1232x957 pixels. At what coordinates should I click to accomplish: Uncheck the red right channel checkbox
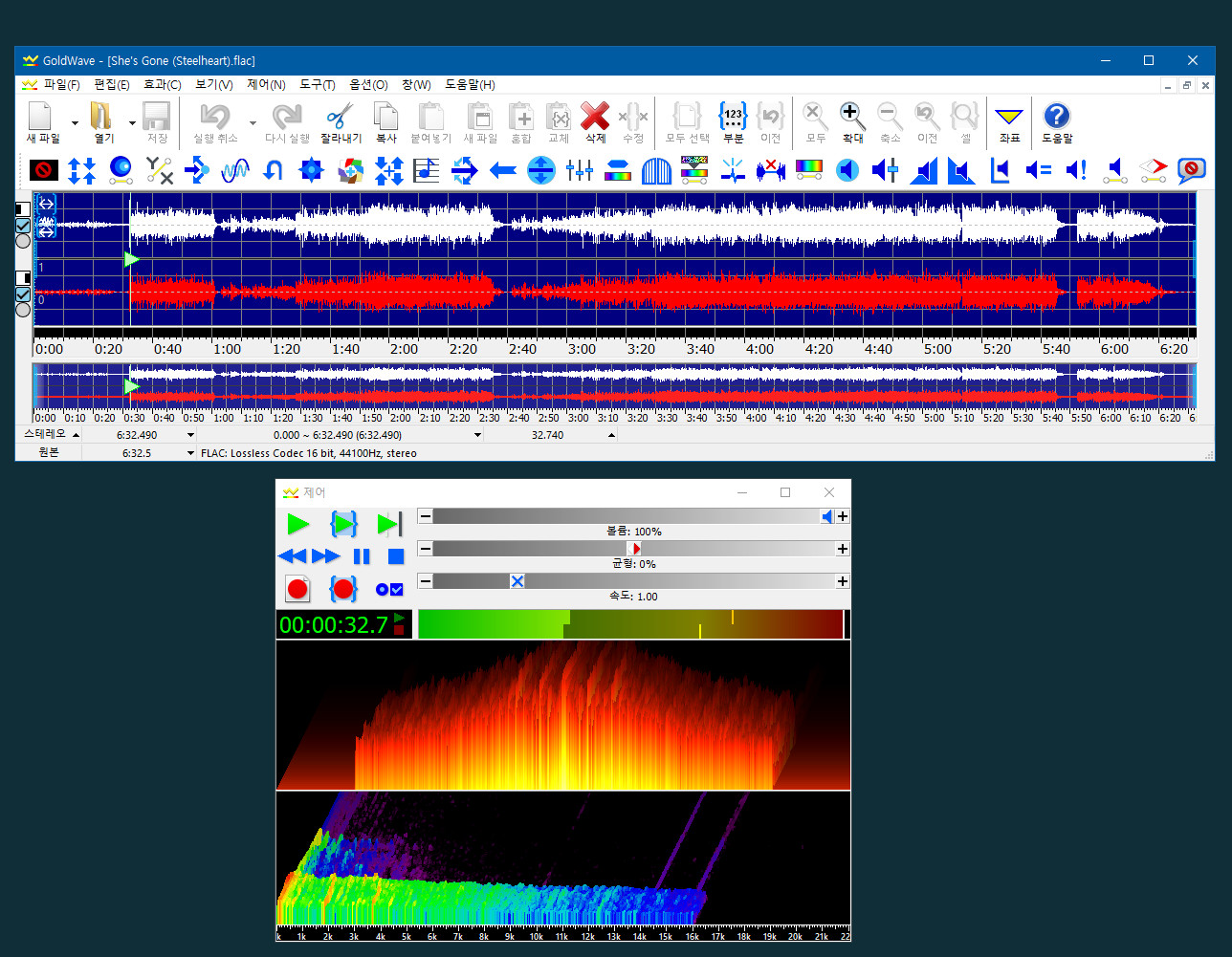tap(23, 294)
